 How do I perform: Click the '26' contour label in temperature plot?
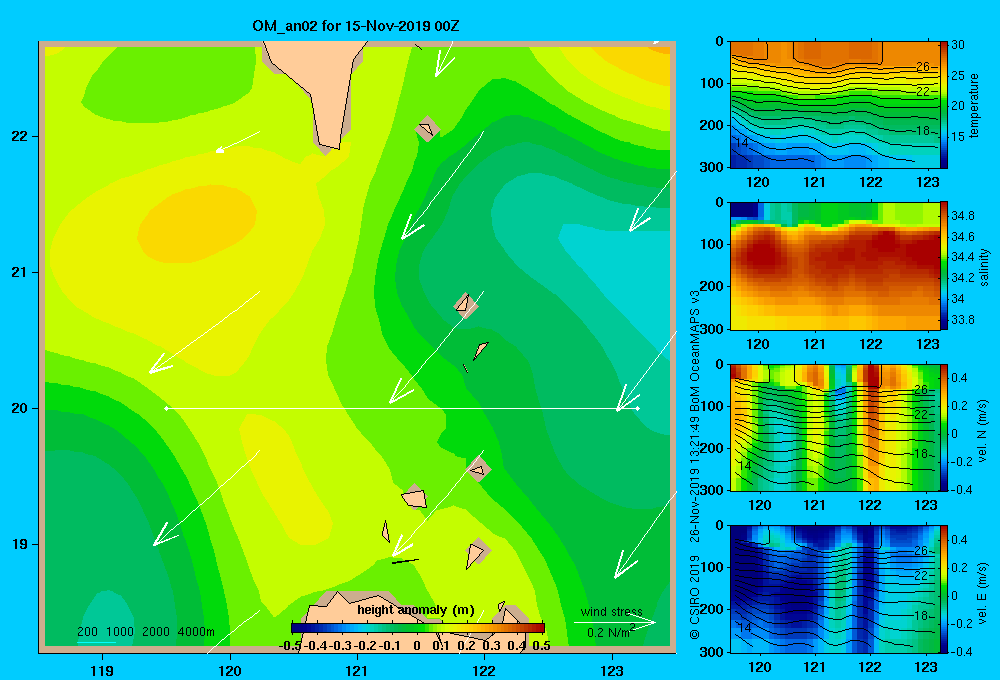[x=923, y=66]
